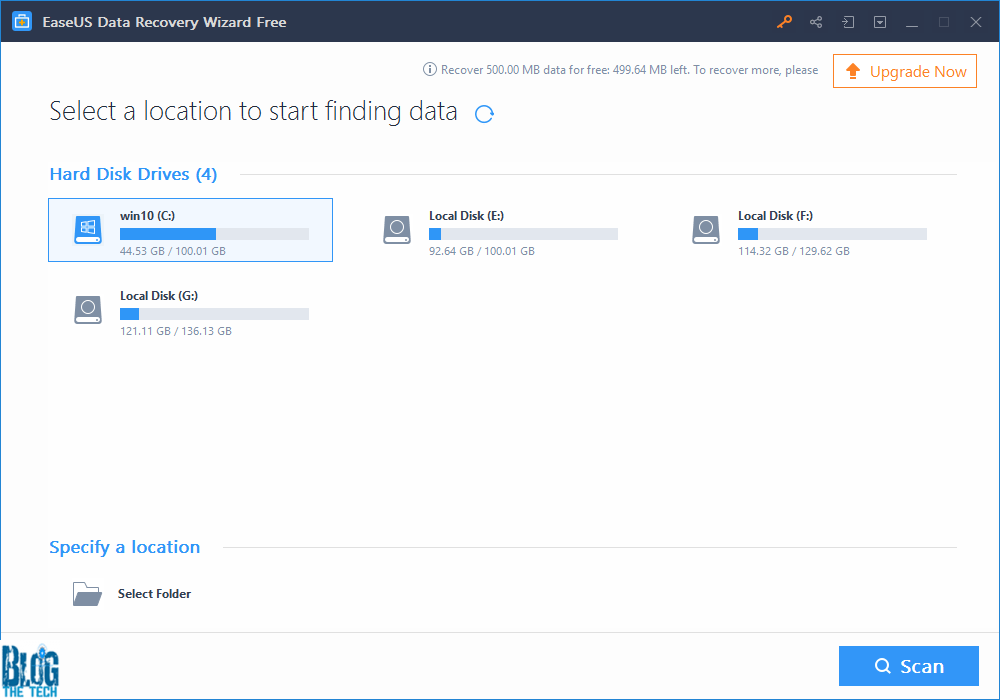Select the win10 (C:) drive
1000x700 pixels.
190,230
